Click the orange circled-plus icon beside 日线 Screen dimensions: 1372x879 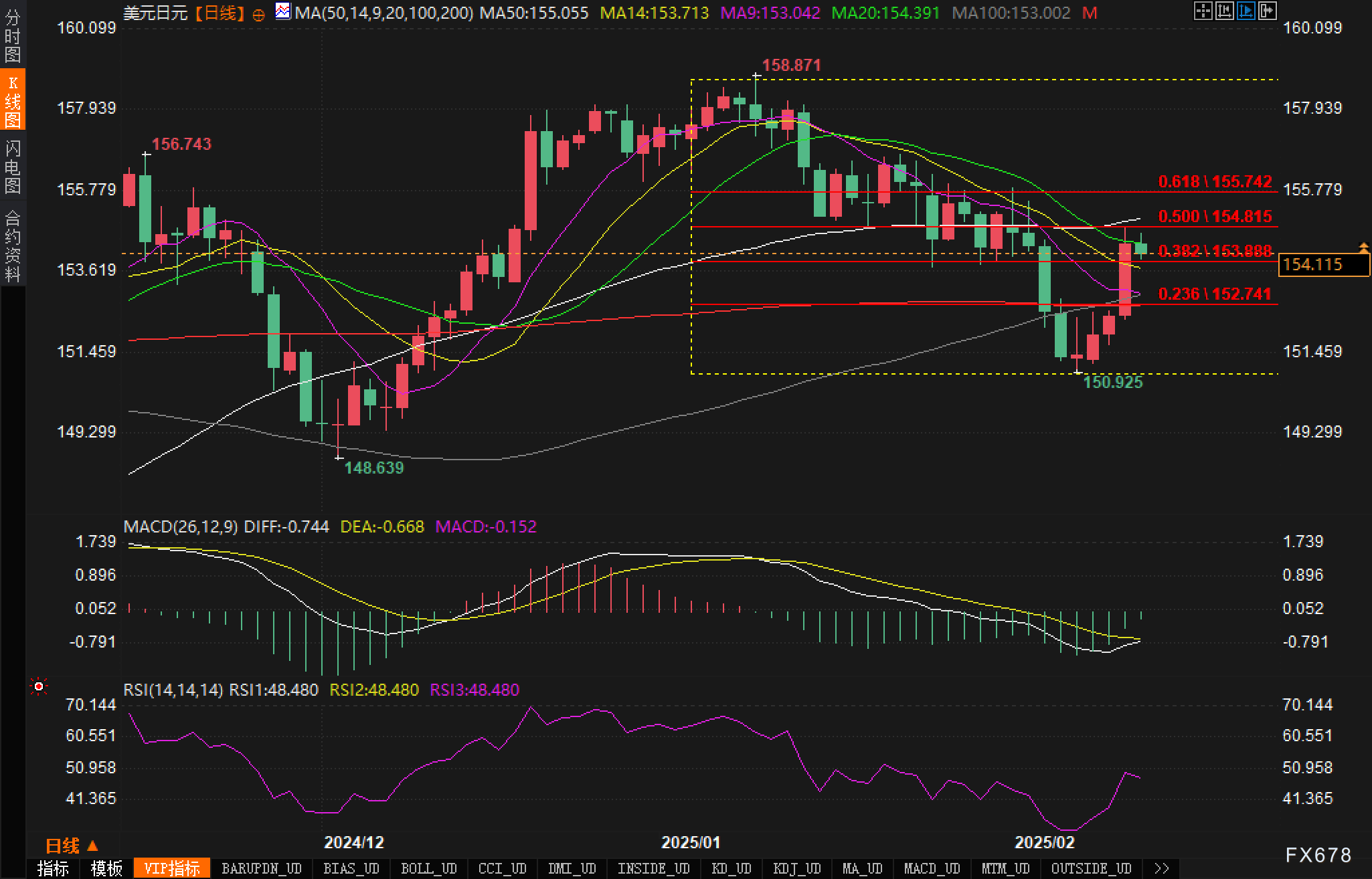click(258, 14)
